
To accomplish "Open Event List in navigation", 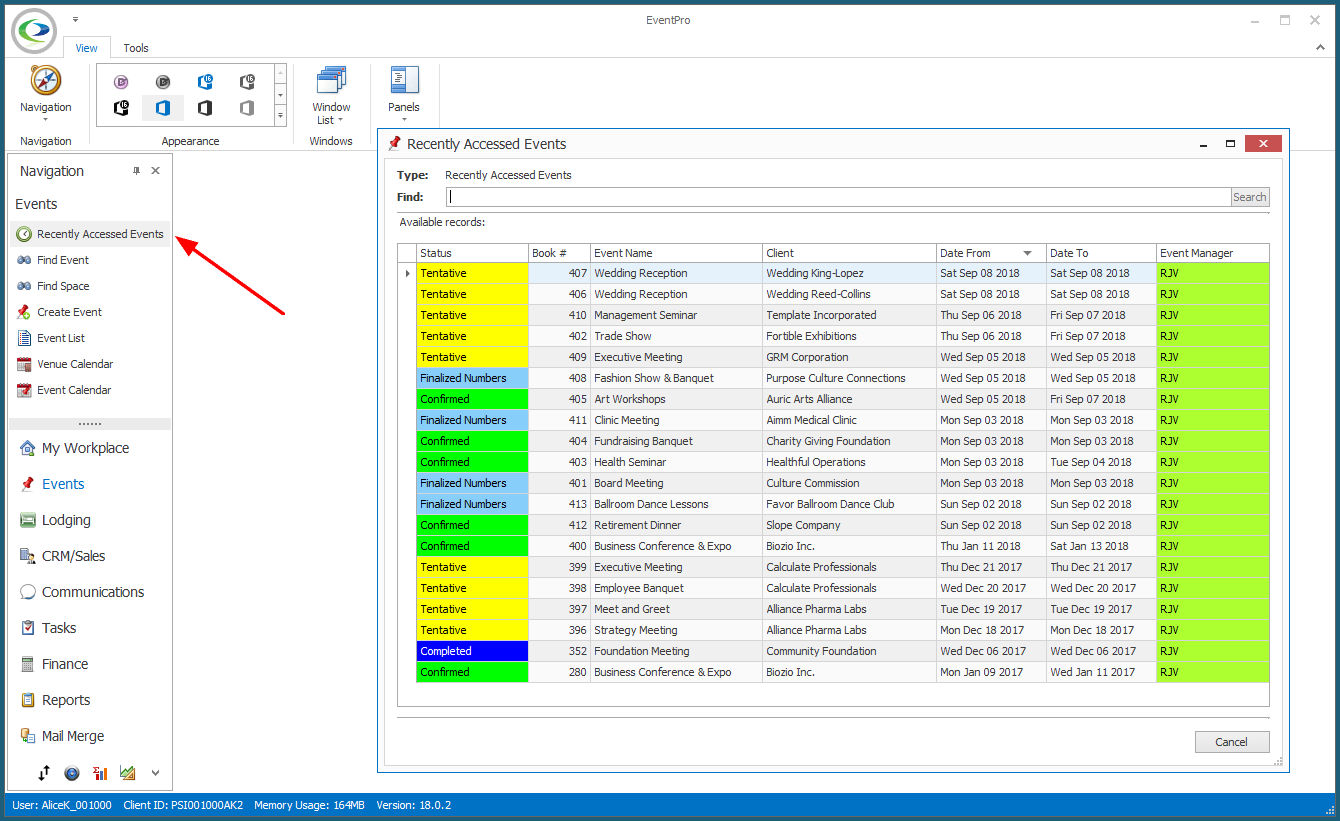I will [51, 338].
